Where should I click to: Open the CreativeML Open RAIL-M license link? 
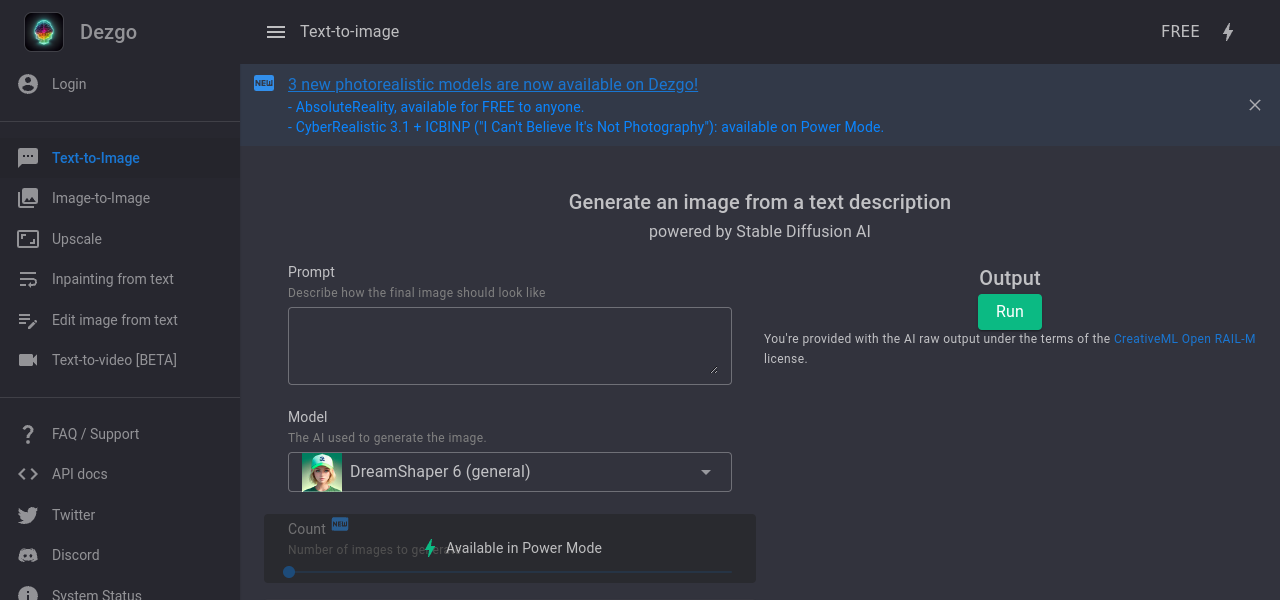pos(1184,339)
